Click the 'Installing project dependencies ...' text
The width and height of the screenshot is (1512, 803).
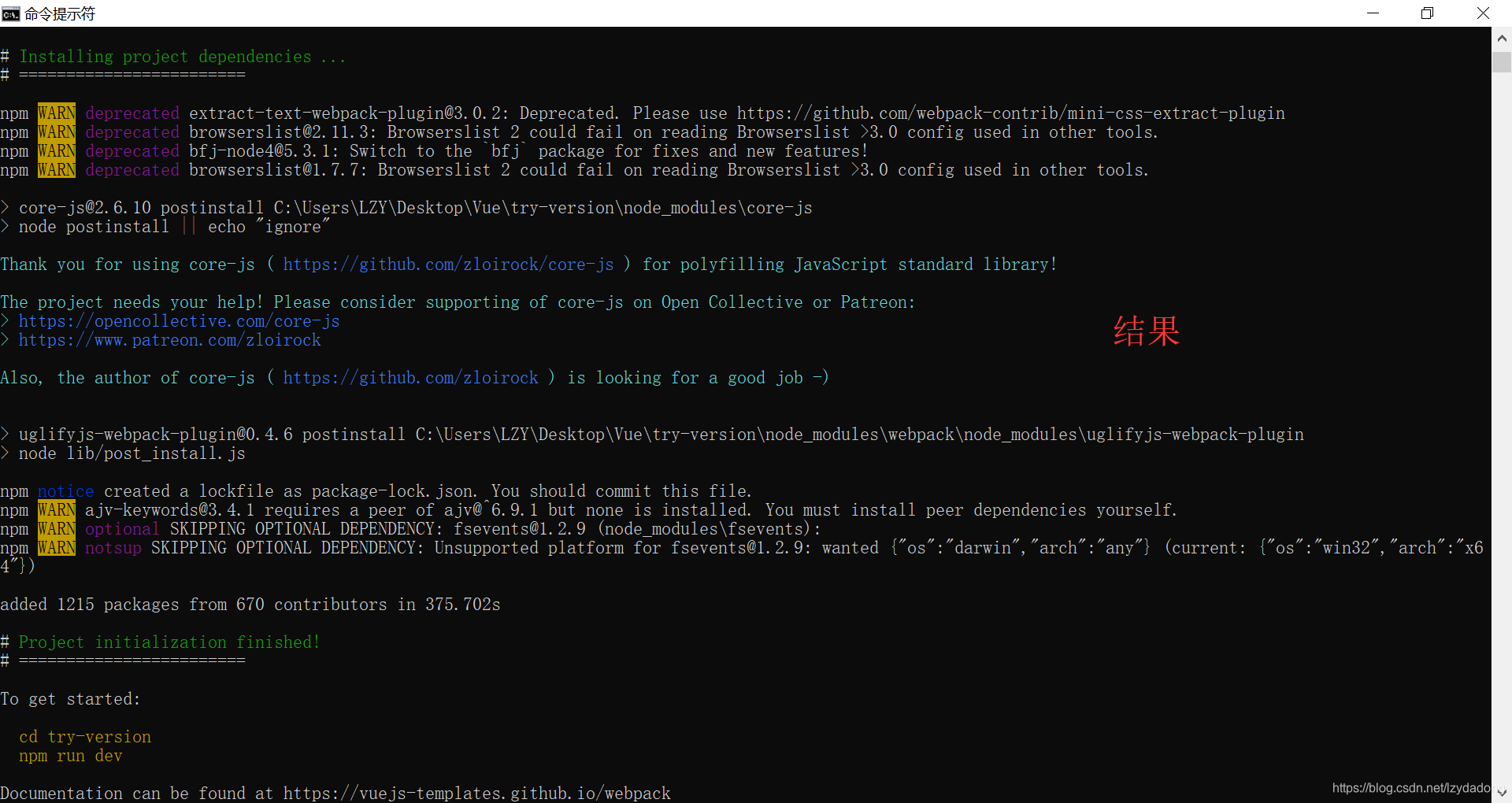(183, 57)
